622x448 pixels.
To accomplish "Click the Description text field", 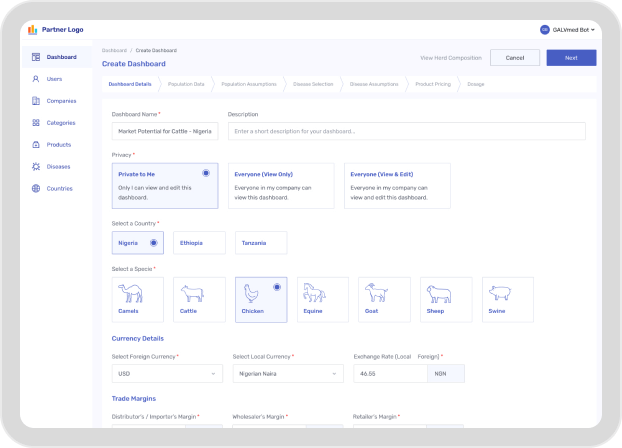I will pos(406,131).
